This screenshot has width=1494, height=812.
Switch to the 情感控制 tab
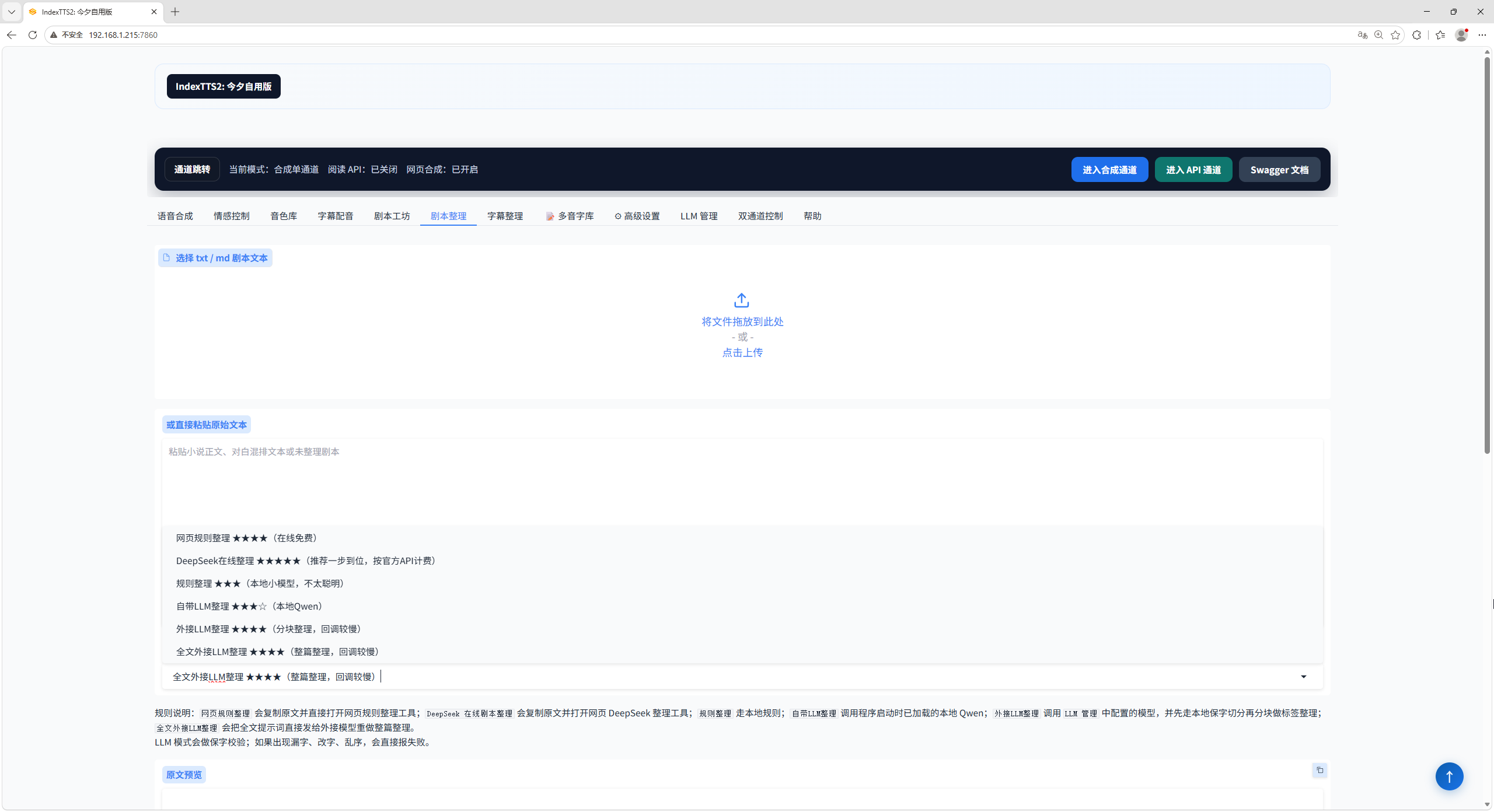tap(231, 216)
